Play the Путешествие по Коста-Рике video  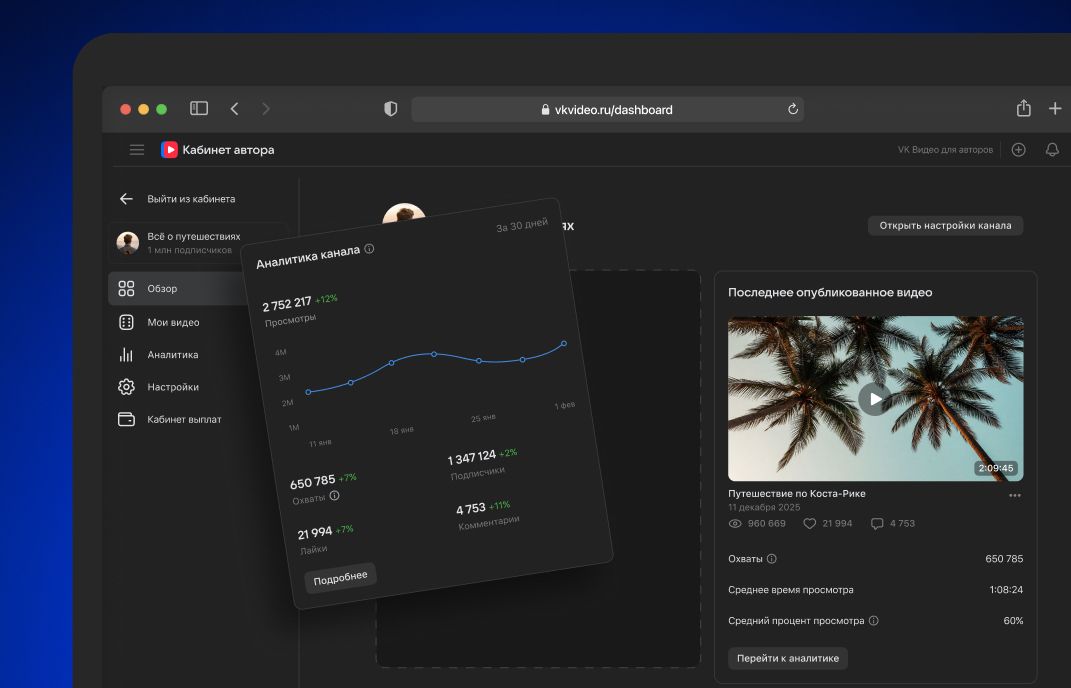coord(875,399)
